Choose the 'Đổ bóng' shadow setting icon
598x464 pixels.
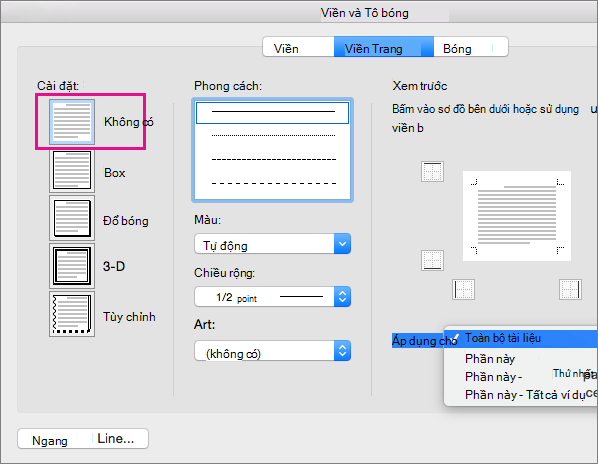(72, 218)
